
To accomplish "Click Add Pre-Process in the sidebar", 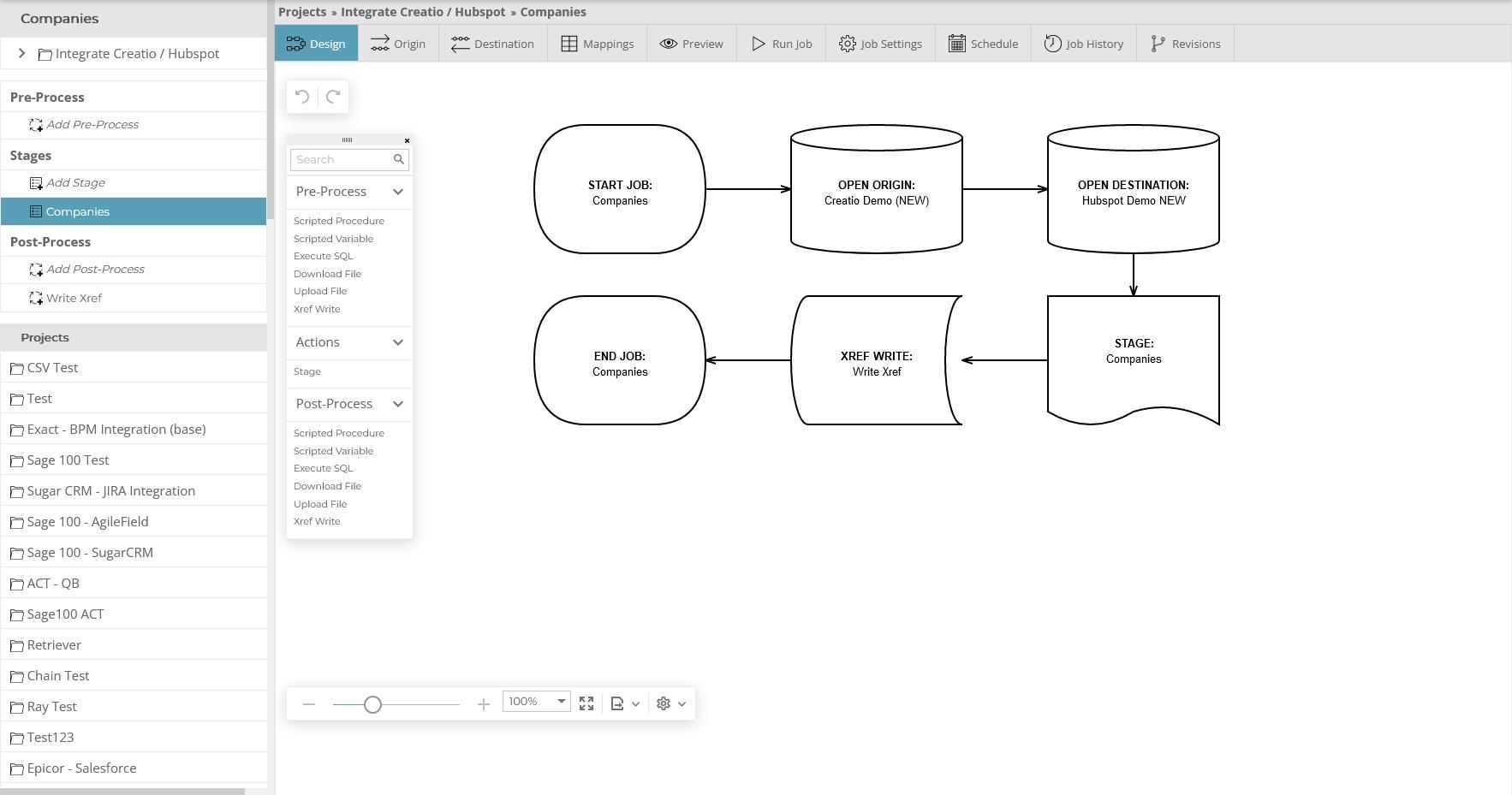I will [92, 124].
